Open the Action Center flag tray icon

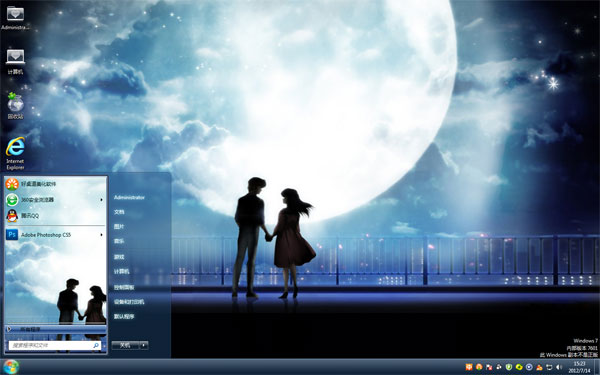489,367
